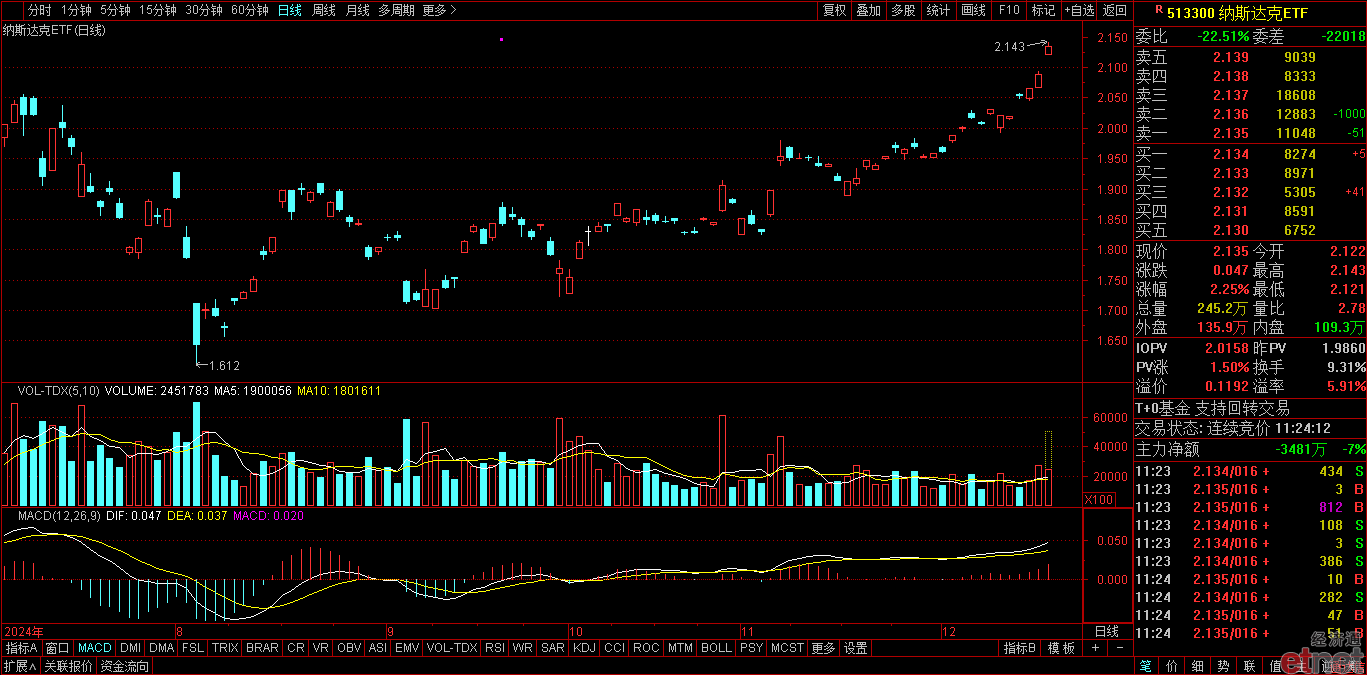Open the 更多 indicators list in bottom bar
The image size is (1367, 675).
click(x=823, y=648)
